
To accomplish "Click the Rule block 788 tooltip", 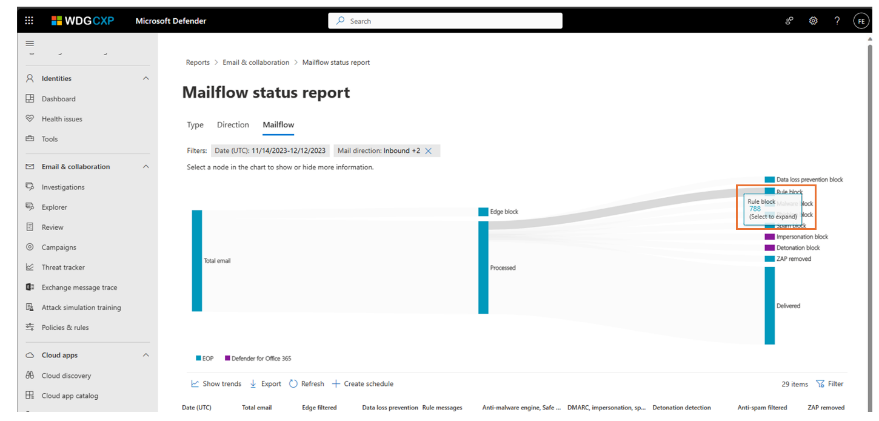I will (x=772, y=209).
